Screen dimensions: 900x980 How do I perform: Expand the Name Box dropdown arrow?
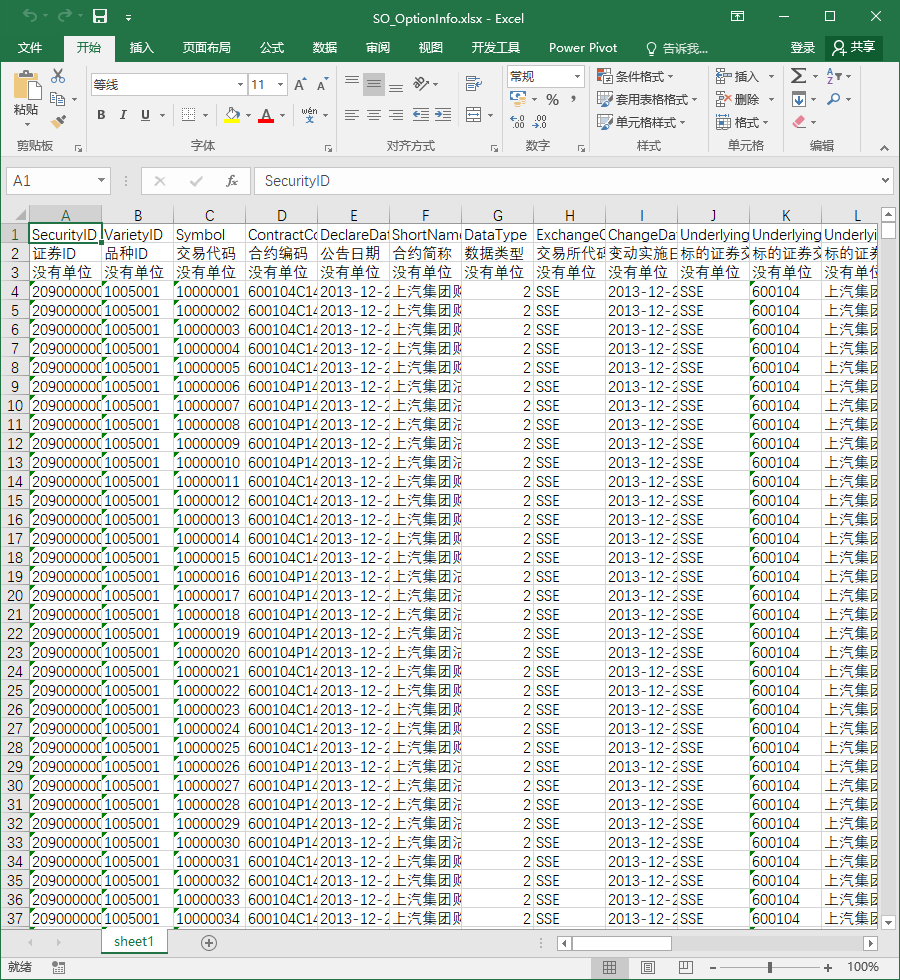pyautogui.click(x=101, y=181)
